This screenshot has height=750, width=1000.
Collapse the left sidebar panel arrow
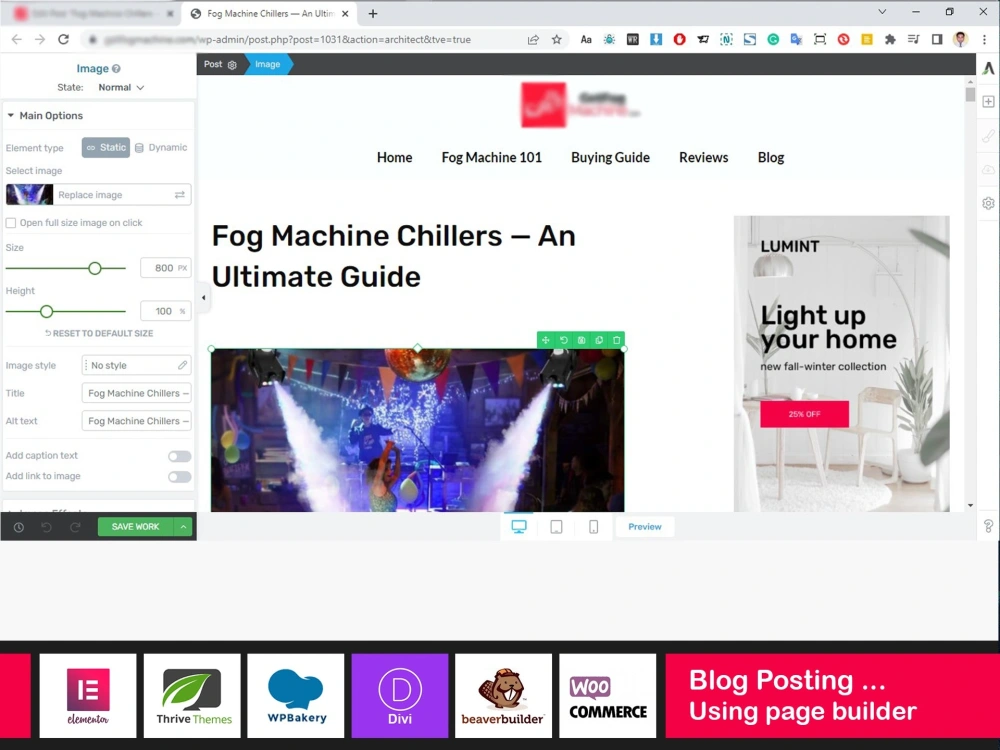pyautogui.click(x=203, y=298)
